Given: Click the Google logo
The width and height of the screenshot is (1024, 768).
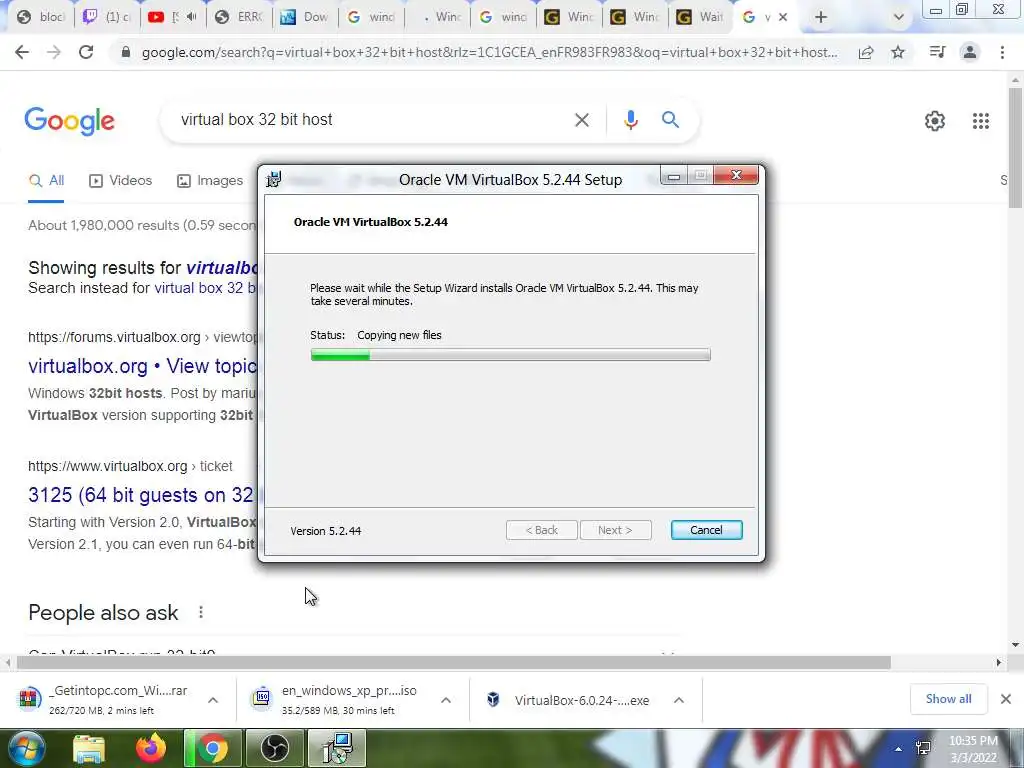Looking at the screenshot, I should click(x=70, y=121).
